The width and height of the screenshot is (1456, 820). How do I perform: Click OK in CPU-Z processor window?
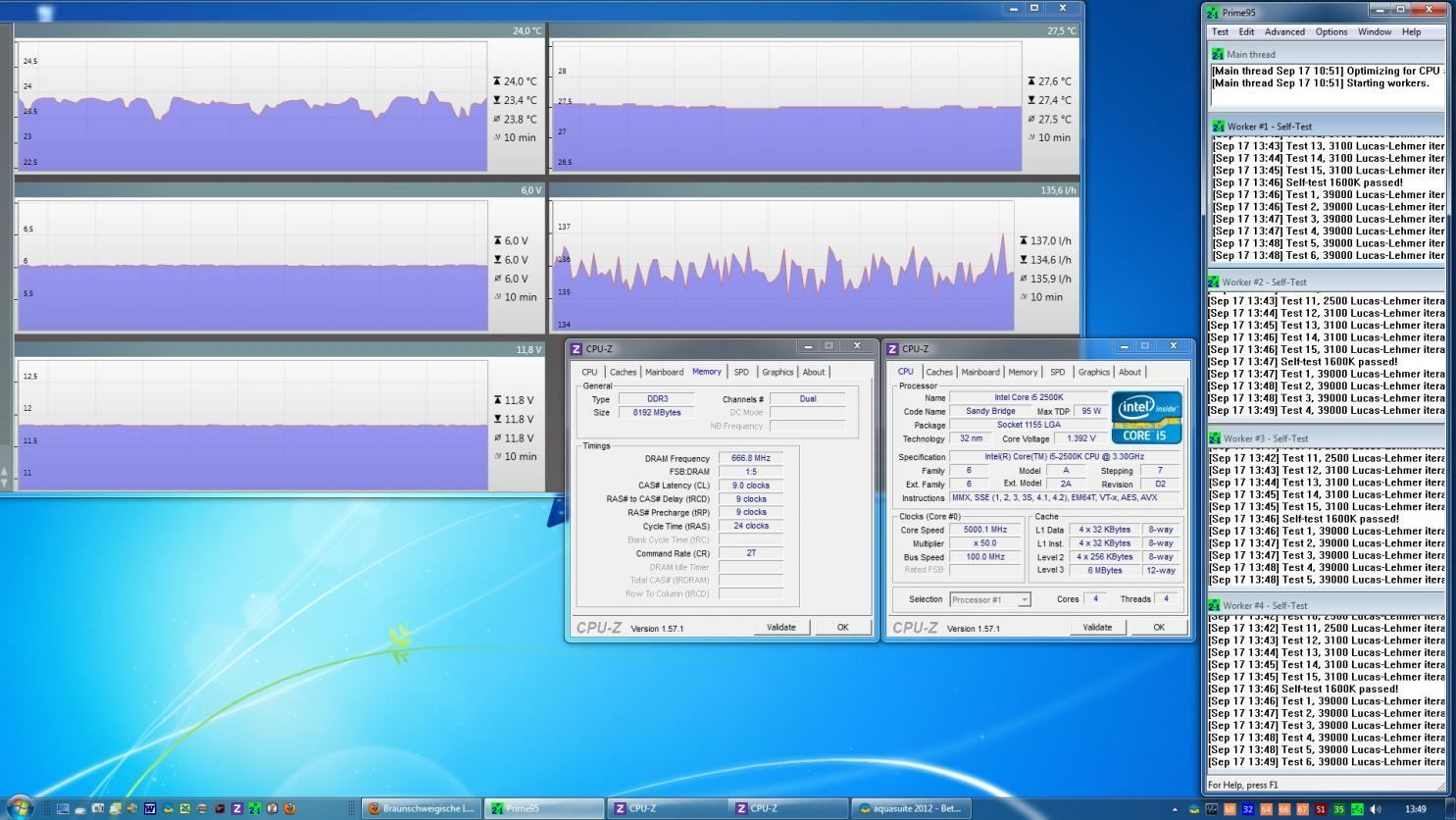tap(1159, 627)
